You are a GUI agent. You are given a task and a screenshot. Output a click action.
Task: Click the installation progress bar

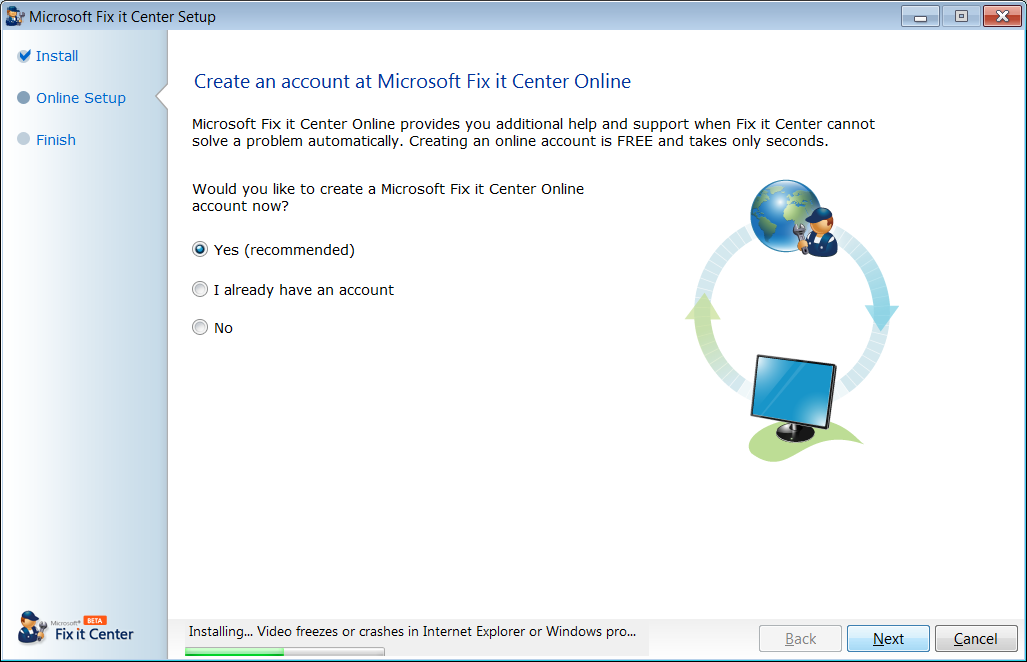coord(284,651)
